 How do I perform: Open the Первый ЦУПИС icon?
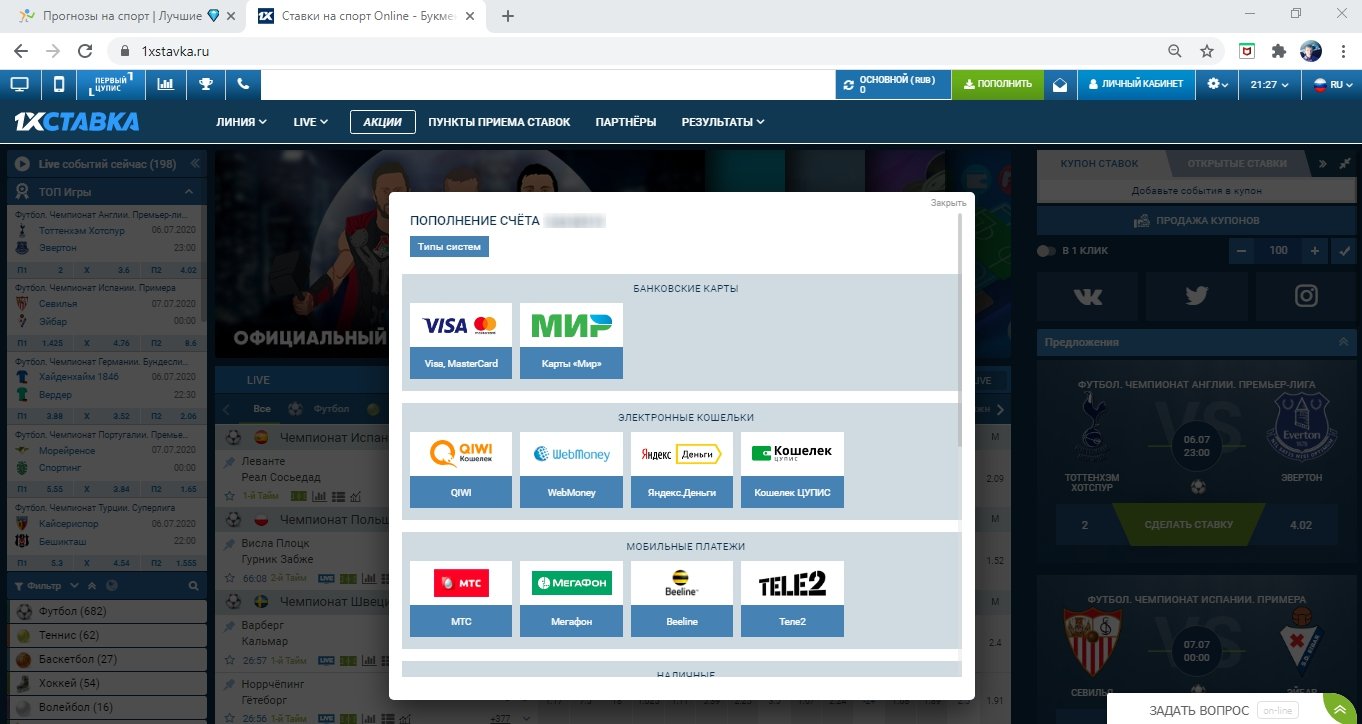(x=110, y=84)
